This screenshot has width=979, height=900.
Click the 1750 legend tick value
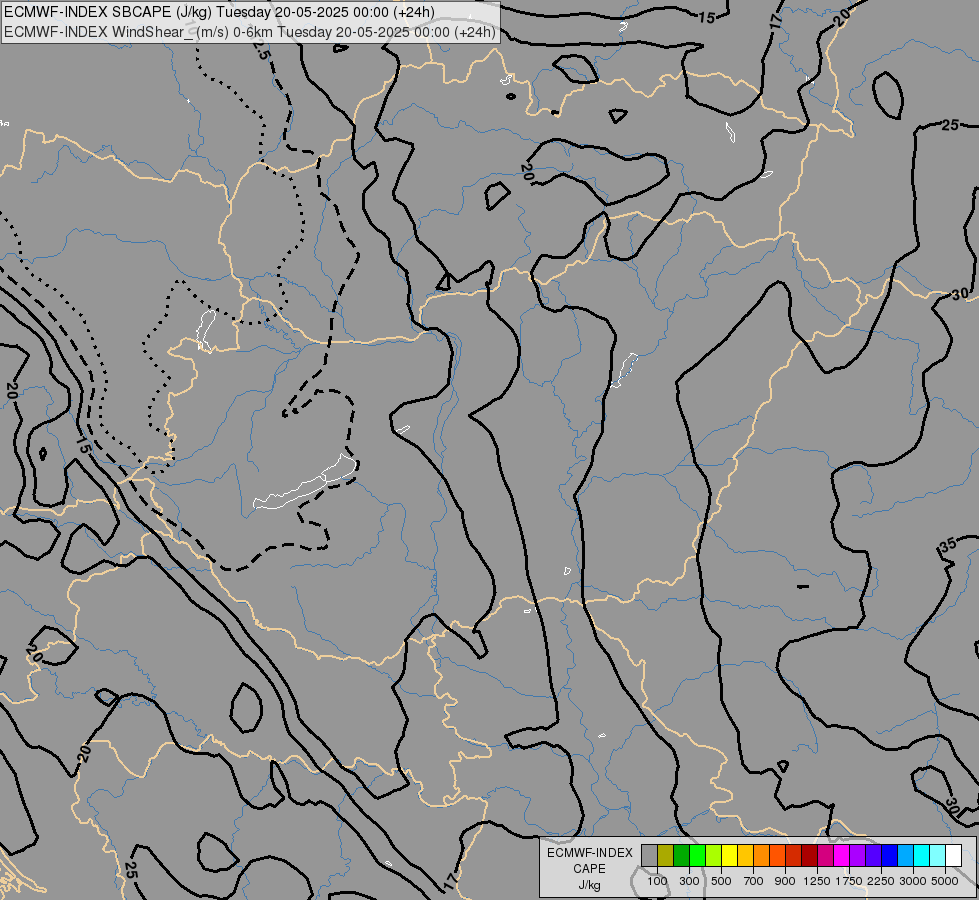[849, 881]
